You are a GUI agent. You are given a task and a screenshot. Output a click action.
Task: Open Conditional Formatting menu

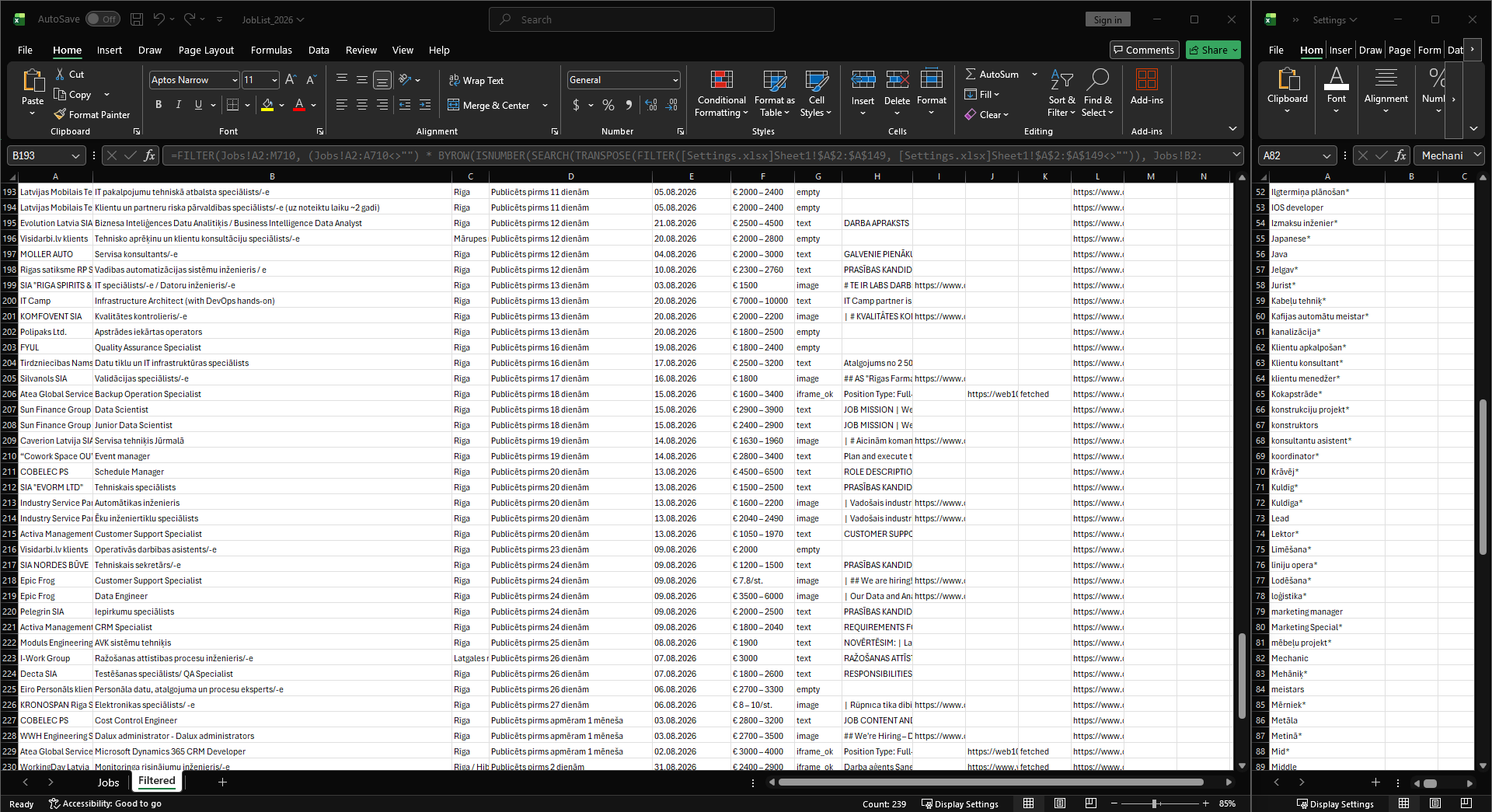pyautogui.click(x=721, y=93)
